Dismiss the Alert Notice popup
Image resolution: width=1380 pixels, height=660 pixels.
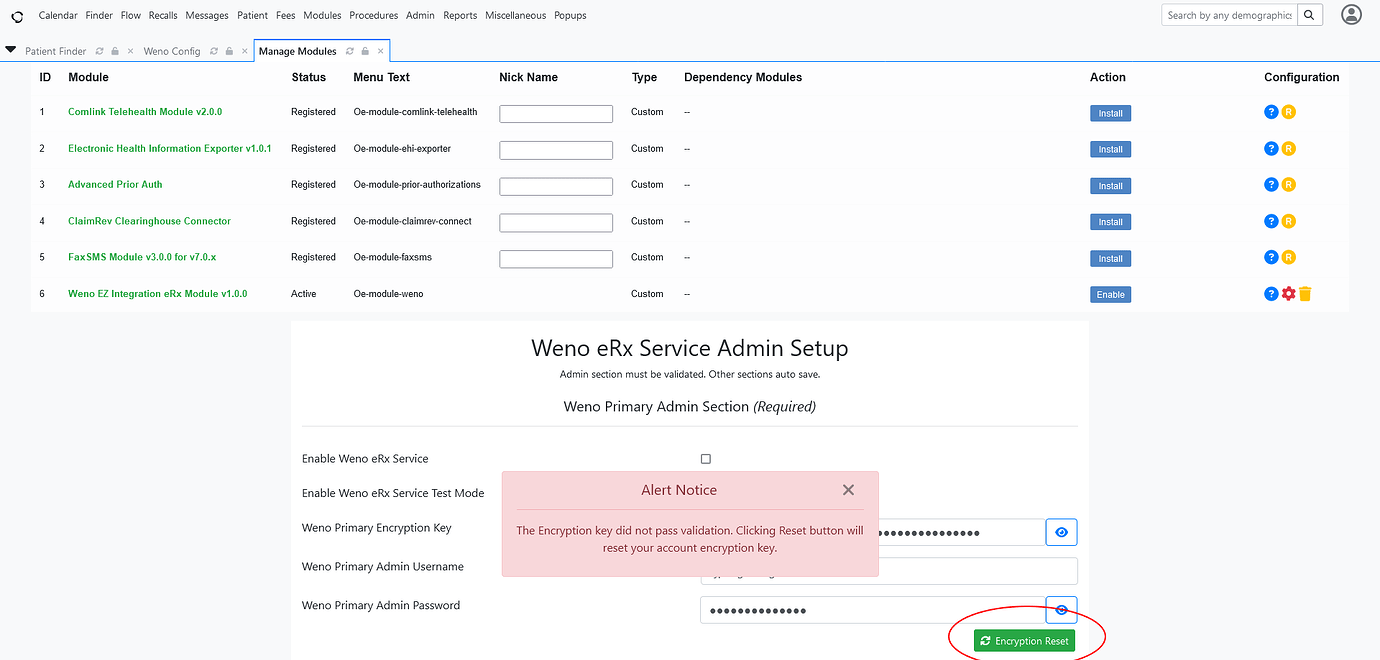848,490
